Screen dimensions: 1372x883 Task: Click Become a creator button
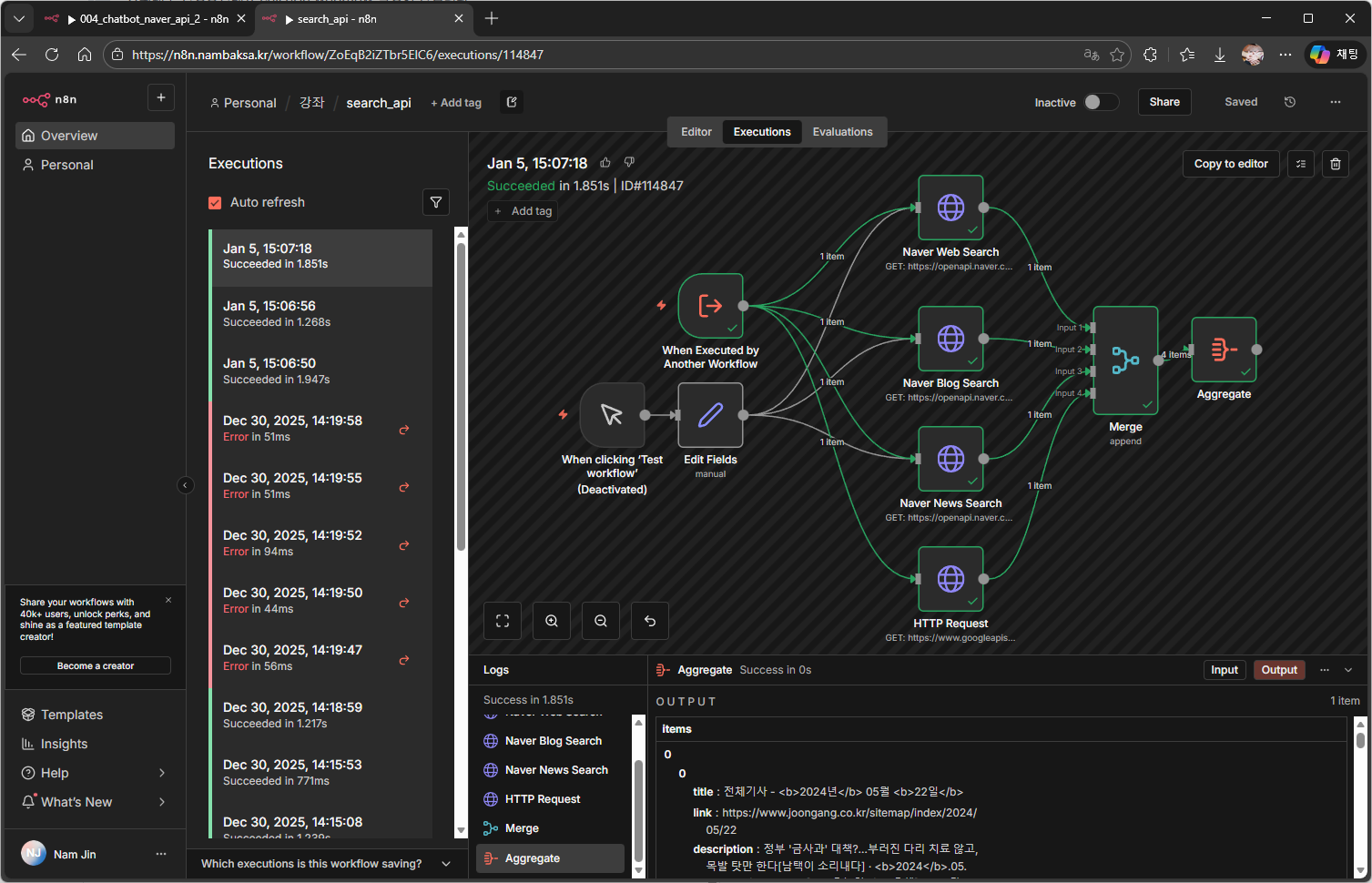96,666
